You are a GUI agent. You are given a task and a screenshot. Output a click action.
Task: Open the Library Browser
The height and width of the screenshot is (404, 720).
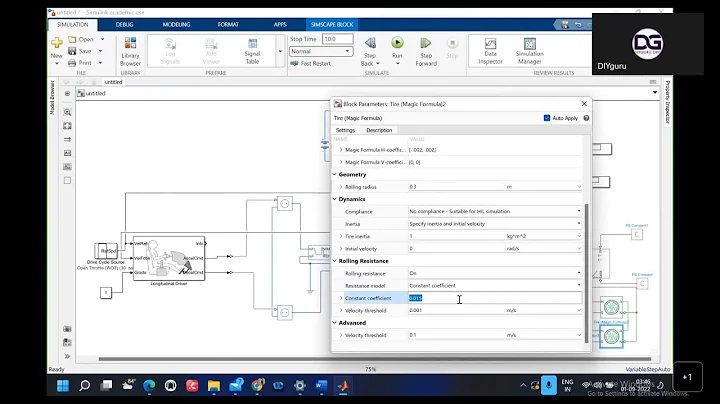[130, 51]
